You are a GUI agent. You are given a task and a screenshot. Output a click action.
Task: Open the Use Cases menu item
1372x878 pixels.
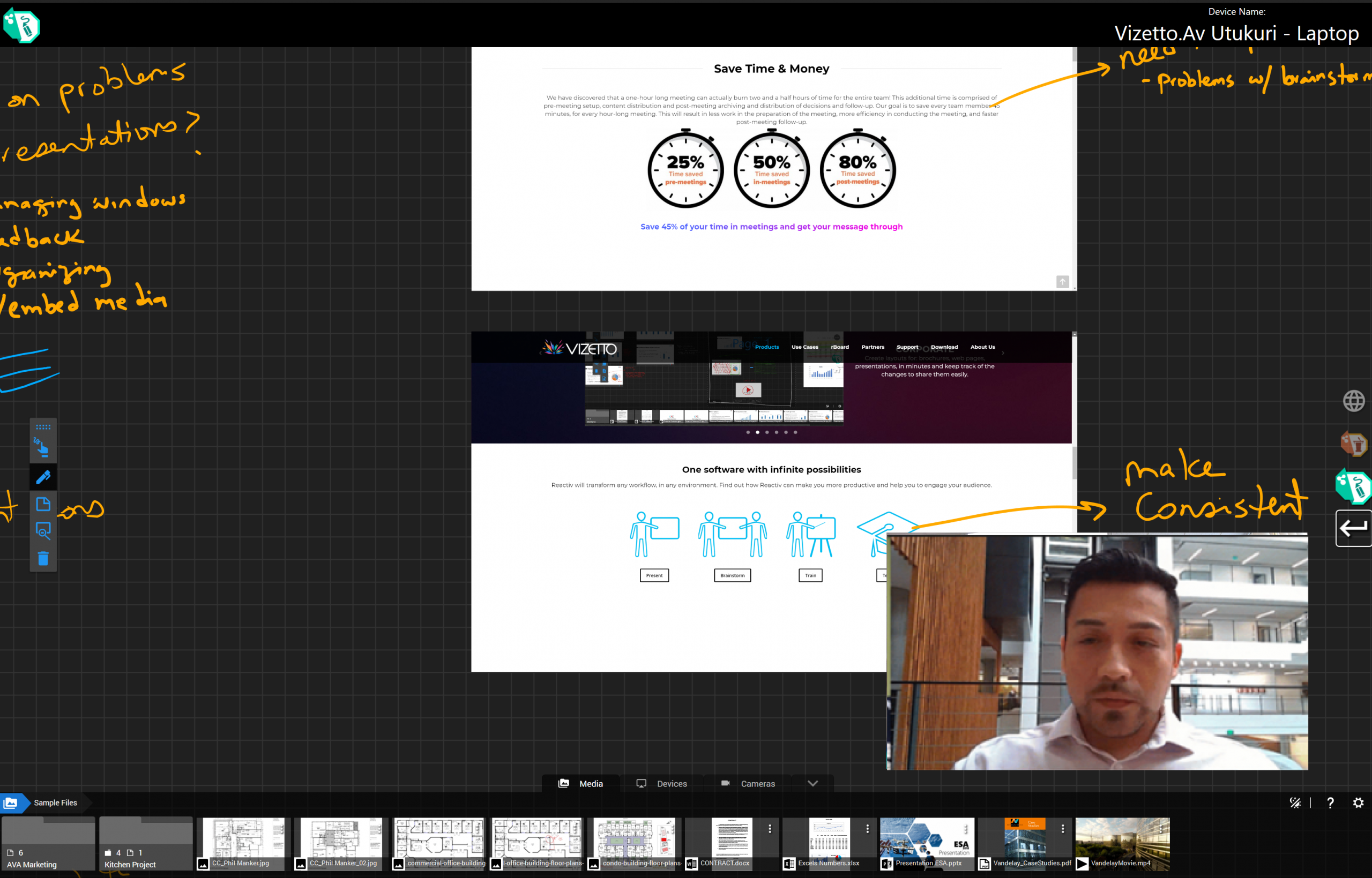pyautogui.click(x=804, y=347)
